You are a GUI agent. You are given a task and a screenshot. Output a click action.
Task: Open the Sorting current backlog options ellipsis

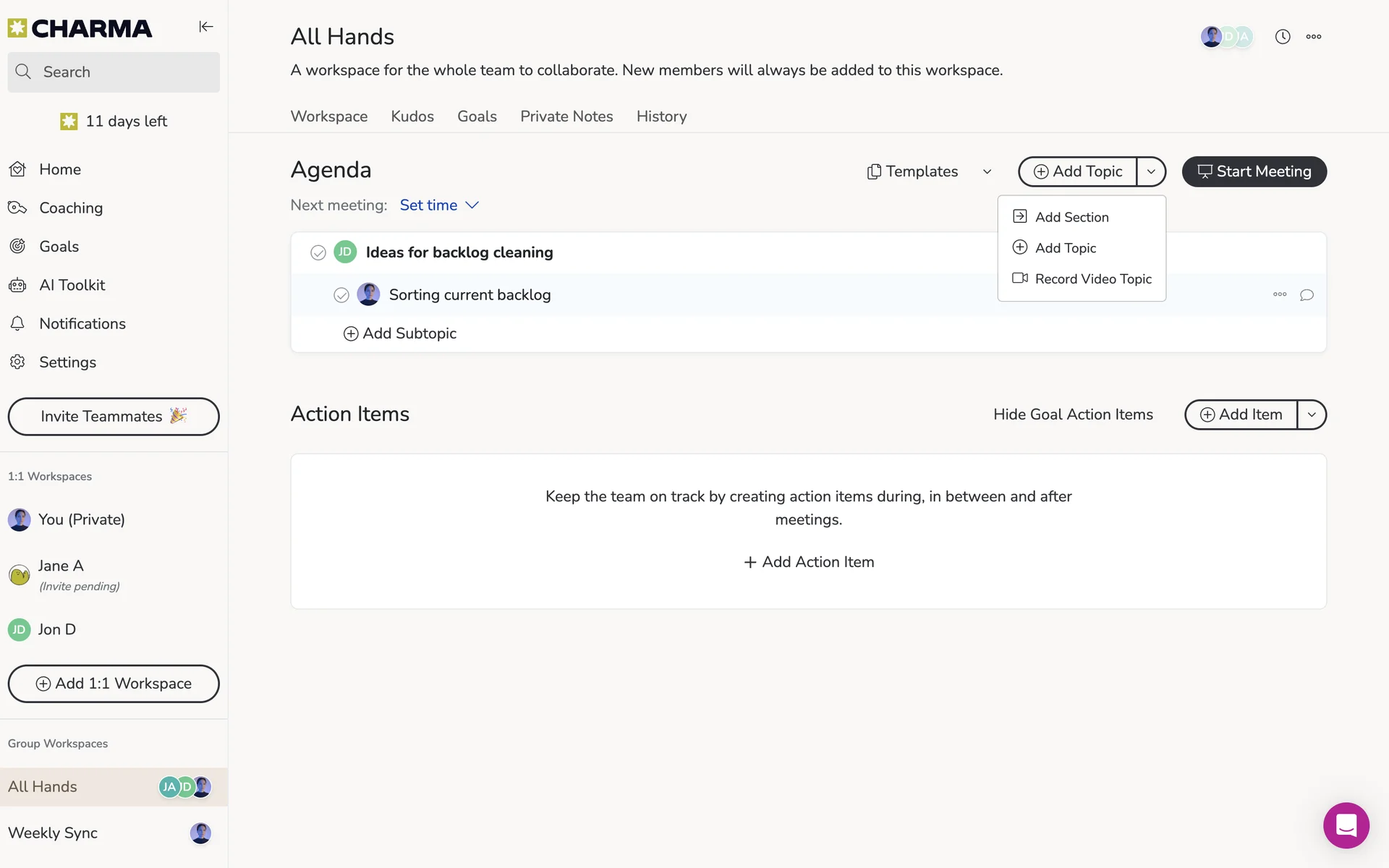(1279, 294)
